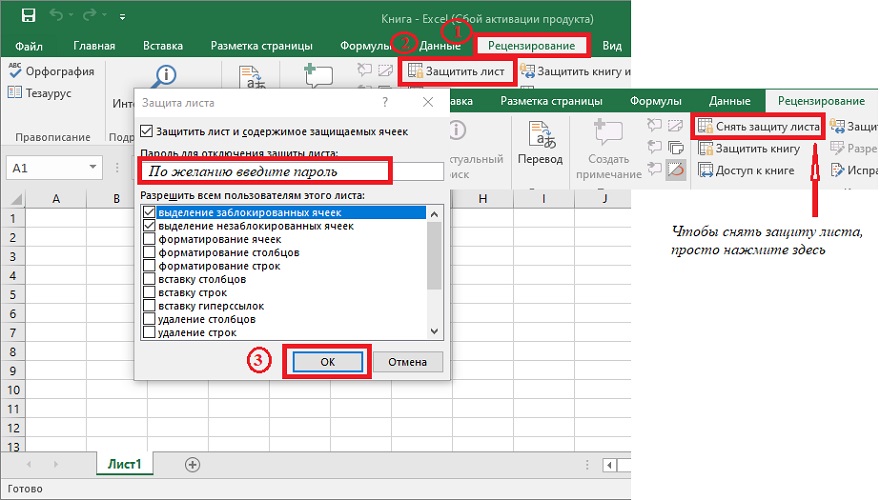Select row 10 header
This screenshot has height=500, width=880.
click(x=13, y=390)
